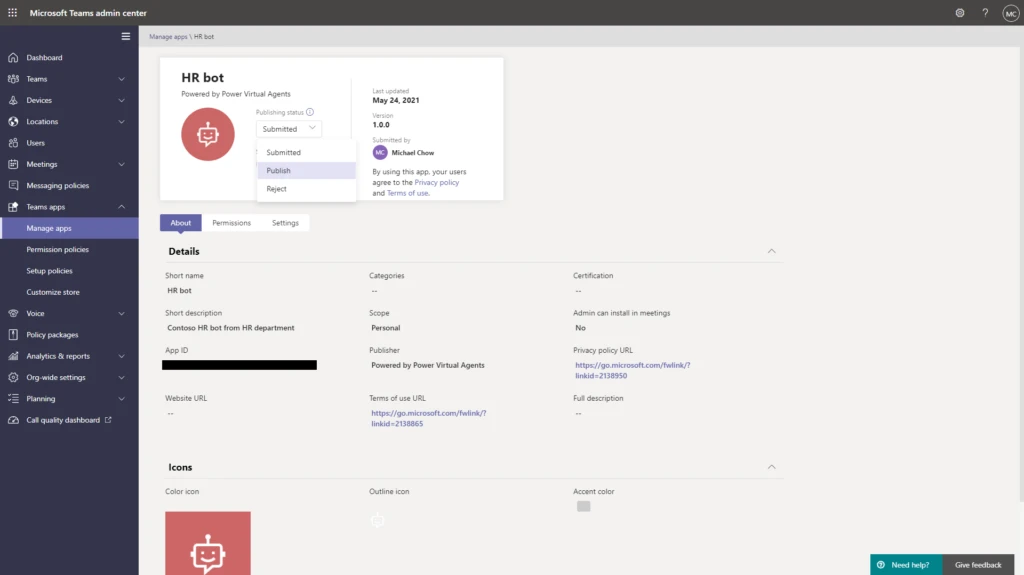The width and height of the screenshot is (1024, 575).
Task: Switch to the Settings tab
Action: coord(285,223)
